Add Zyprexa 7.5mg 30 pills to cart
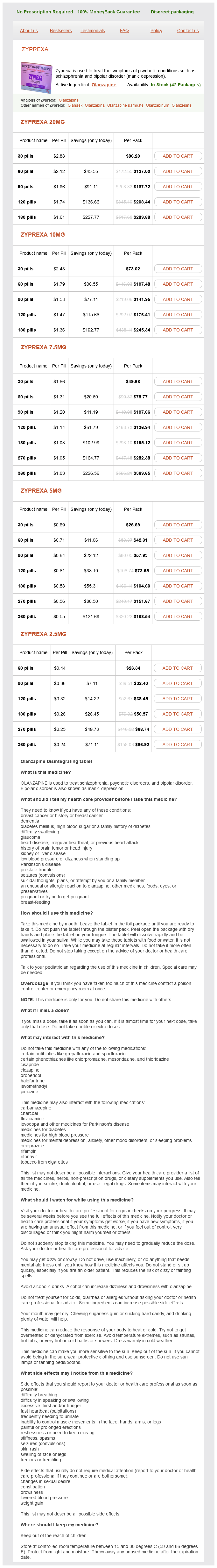217x1568 pixels. [178, 382]
